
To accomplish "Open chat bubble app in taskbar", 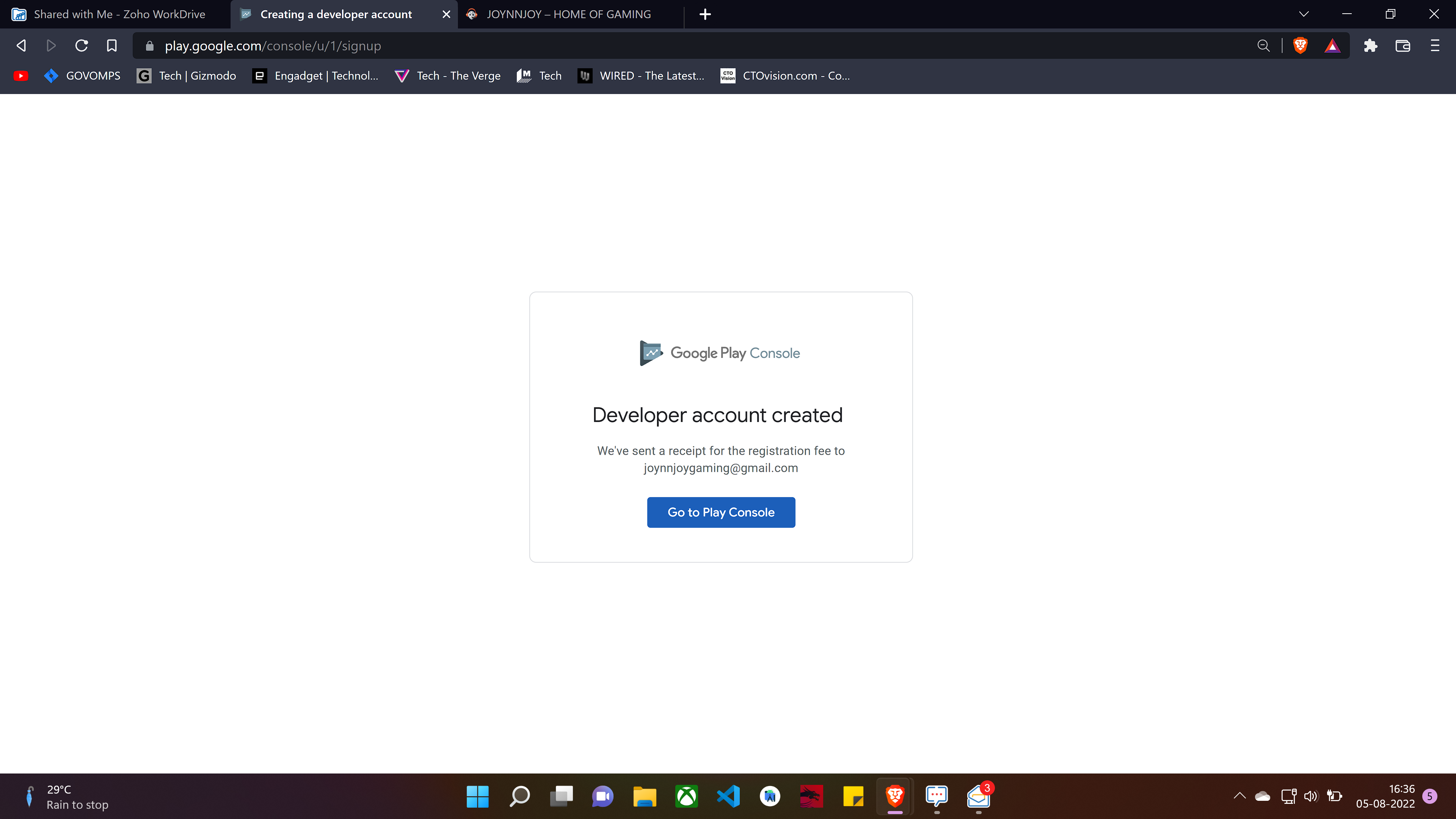I will [x=937, y=796].
